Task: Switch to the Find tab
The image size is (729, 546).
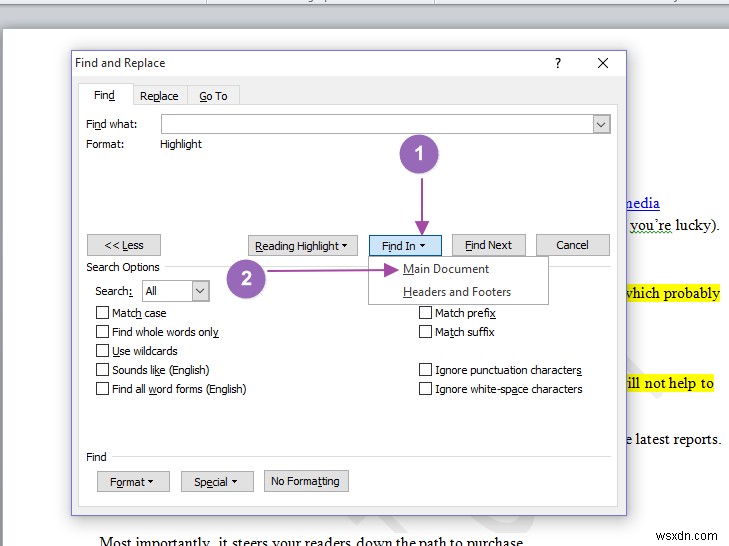Action: [x=105, y=95]
